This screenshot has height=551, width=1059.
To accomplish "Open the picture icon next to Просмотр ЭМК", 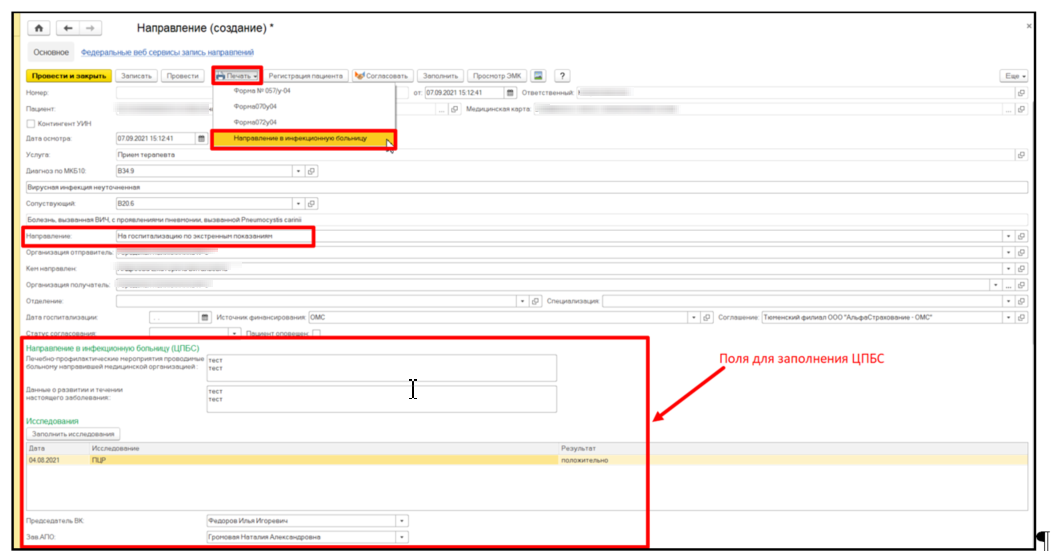I will coord(538,76).
